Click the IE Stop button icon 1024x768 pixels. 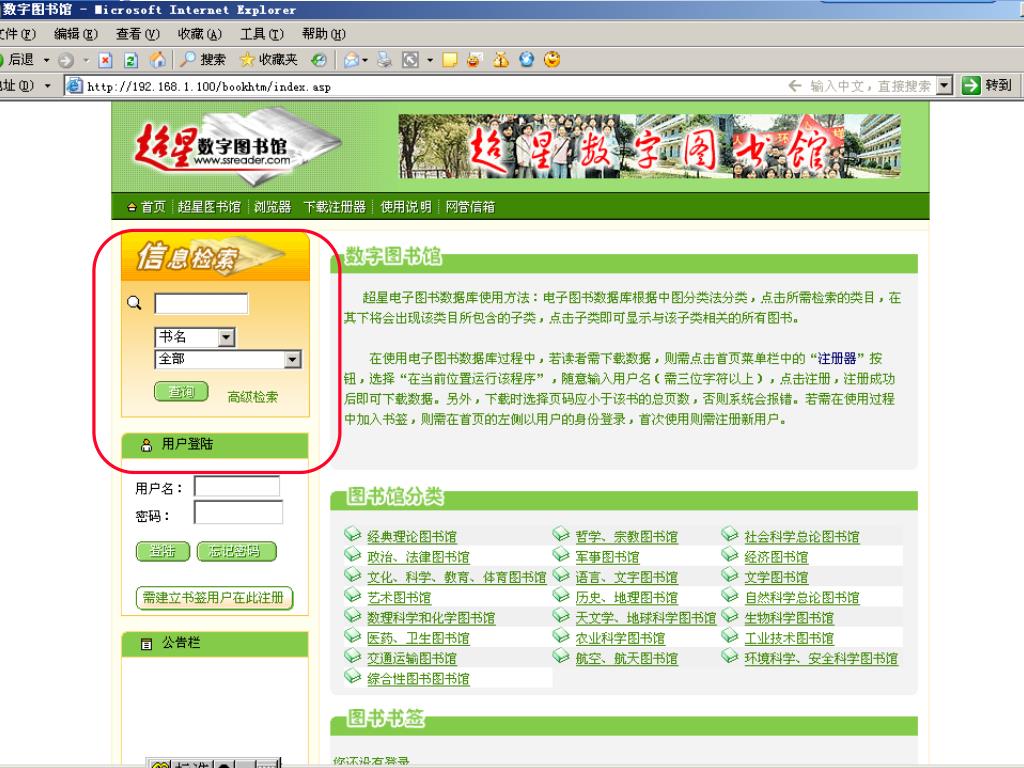click(x=105, y=61)
